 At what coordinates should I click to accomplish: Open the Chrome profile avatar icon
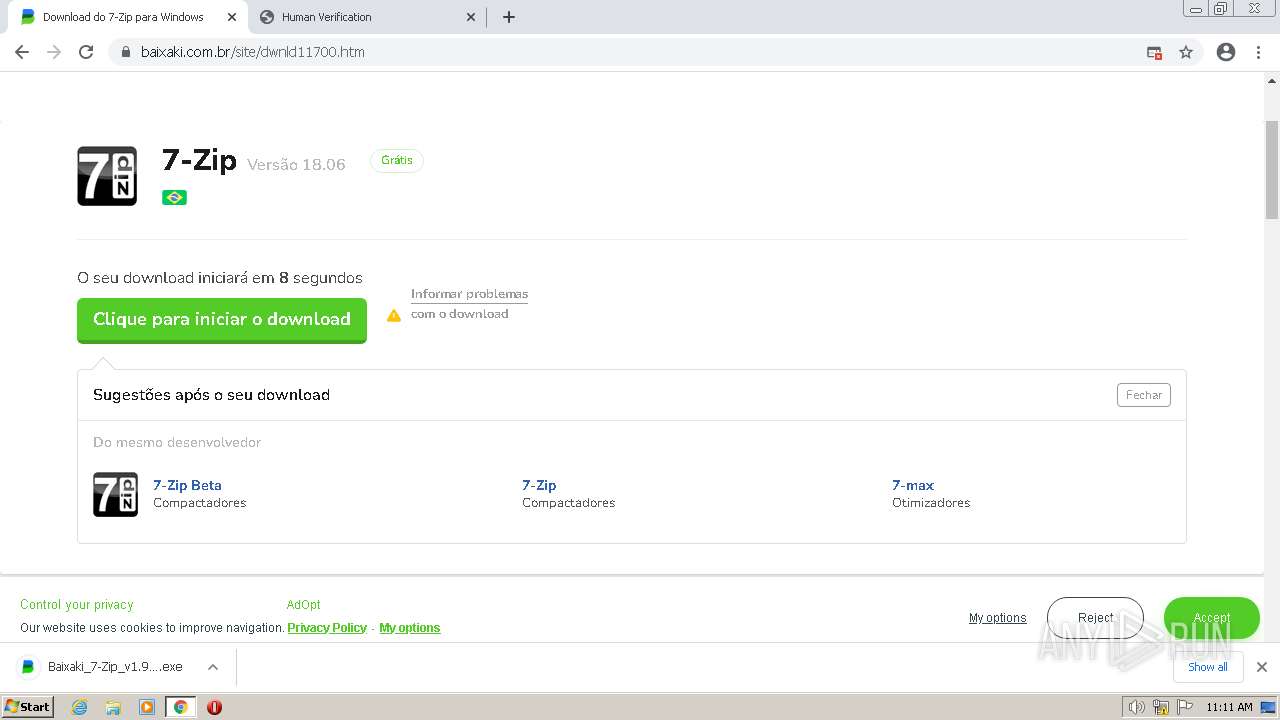click(x=1226, y=52)
